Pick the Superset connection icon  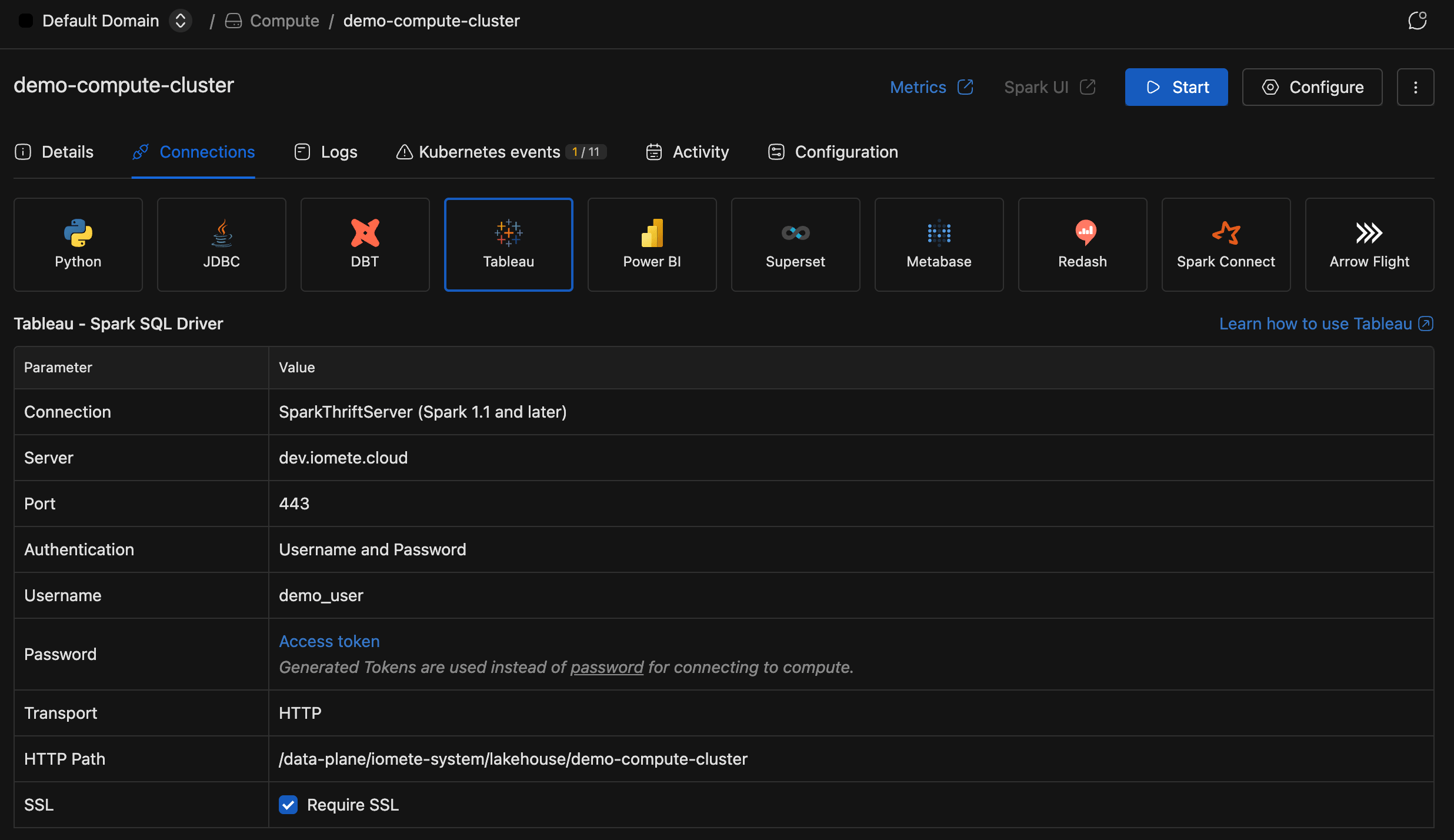pos(795,244)
